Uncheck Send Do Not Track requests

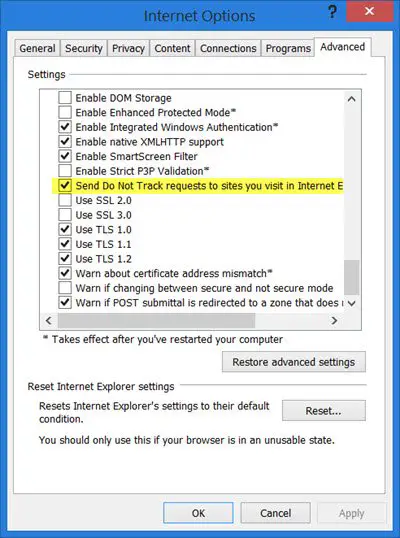click(65, 186)
